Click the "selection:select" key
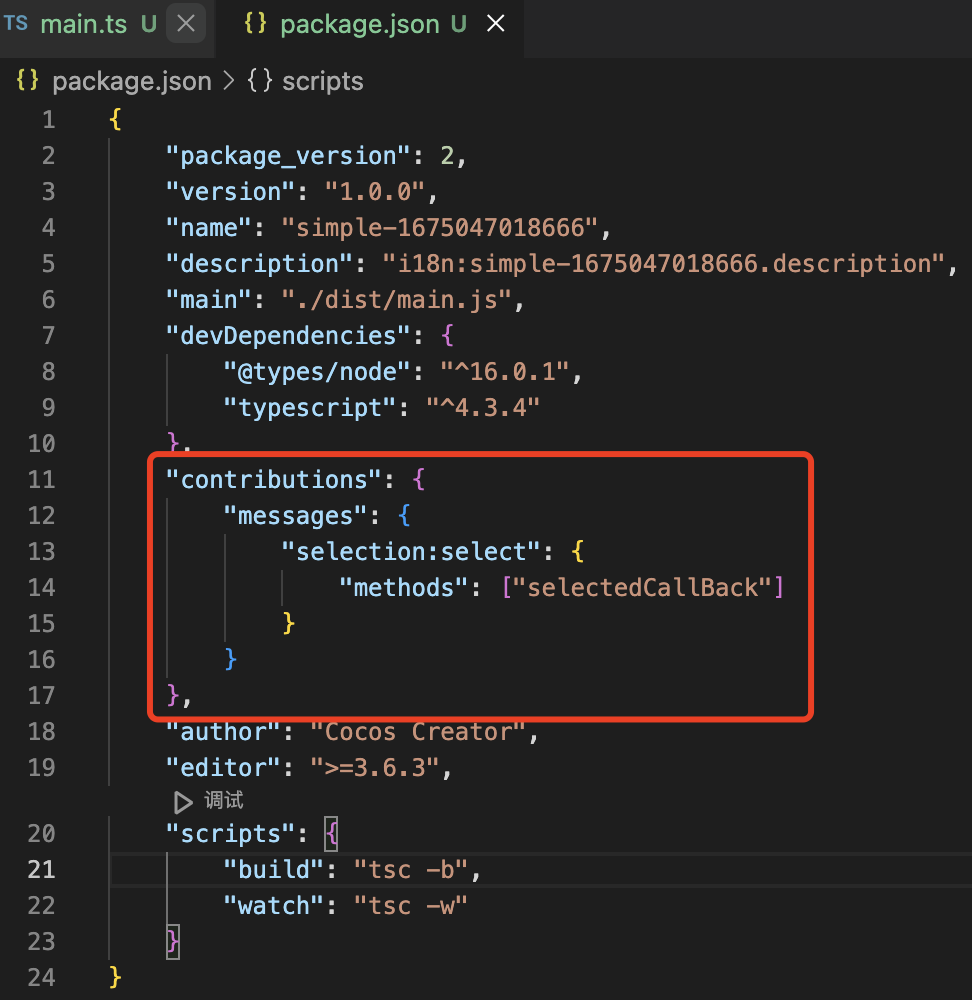The width and height of the screenshot is (972, 1000). click(411, 552)
